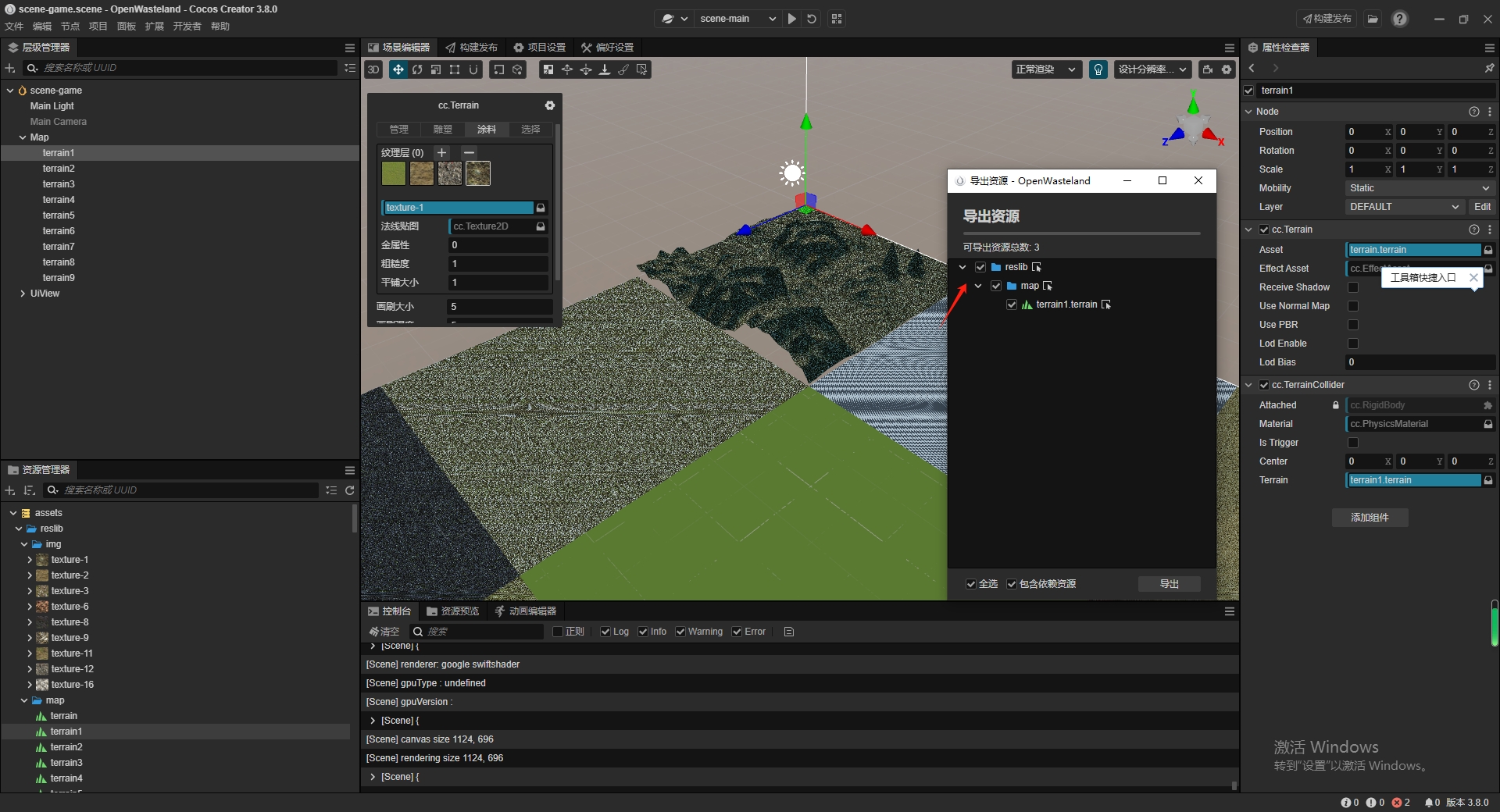Open the 项目 menu
The width and height of the screenshot is (1500, 812).
[98, 27]
